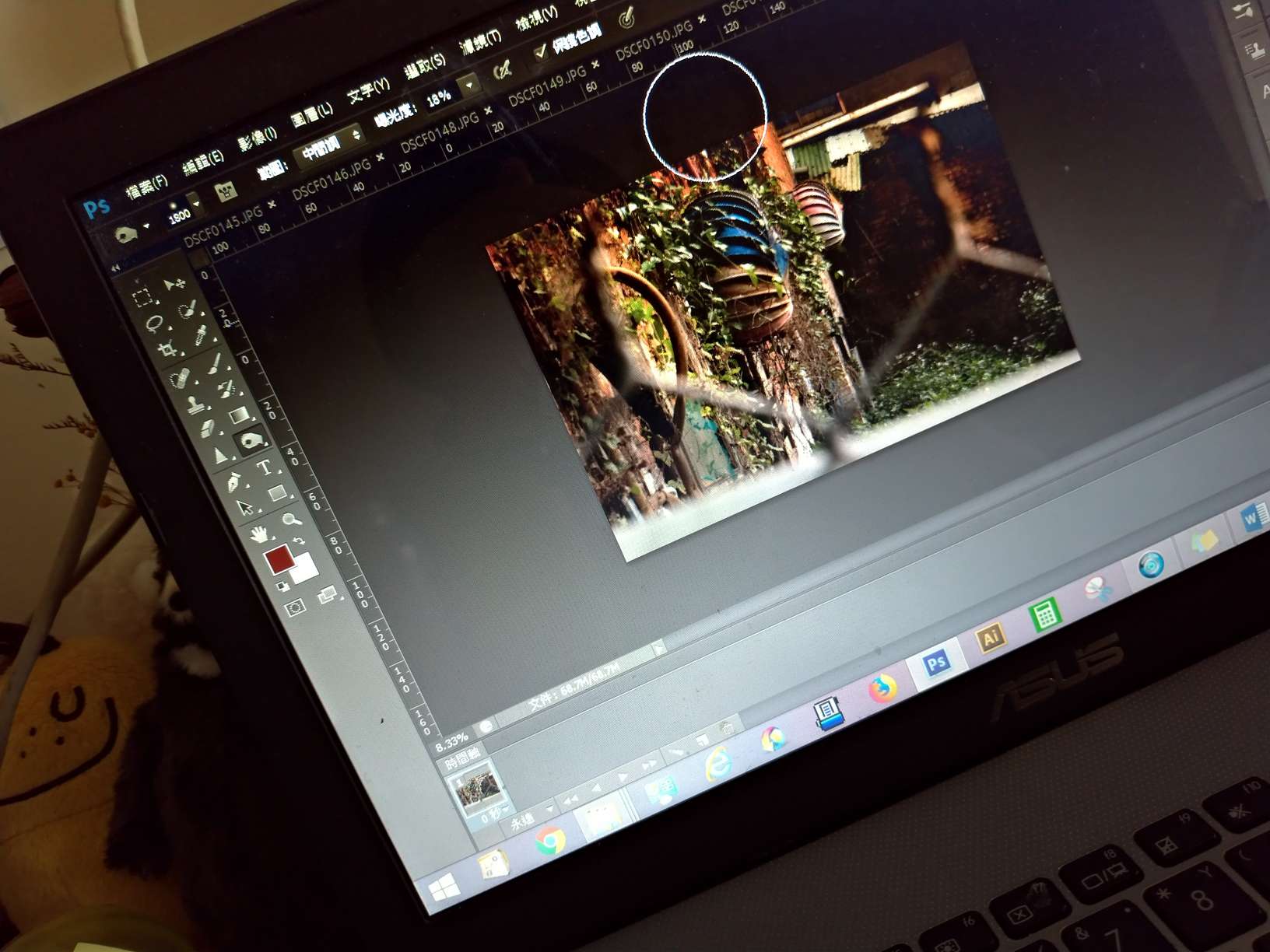Select the Sharpen tool
Screen dimensions: 1270x952
click(x=220, y=456)
